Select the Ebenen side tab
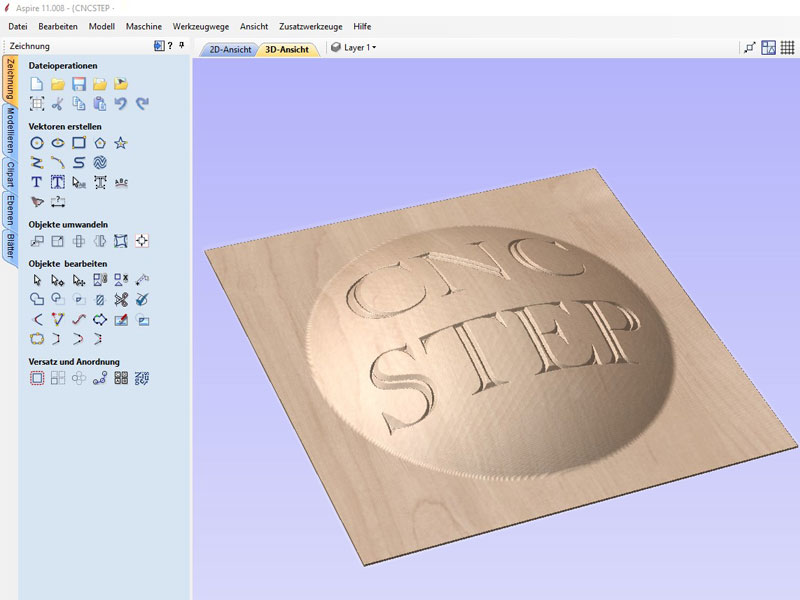The width and height of the screenshot is (800, 600). 10,210
